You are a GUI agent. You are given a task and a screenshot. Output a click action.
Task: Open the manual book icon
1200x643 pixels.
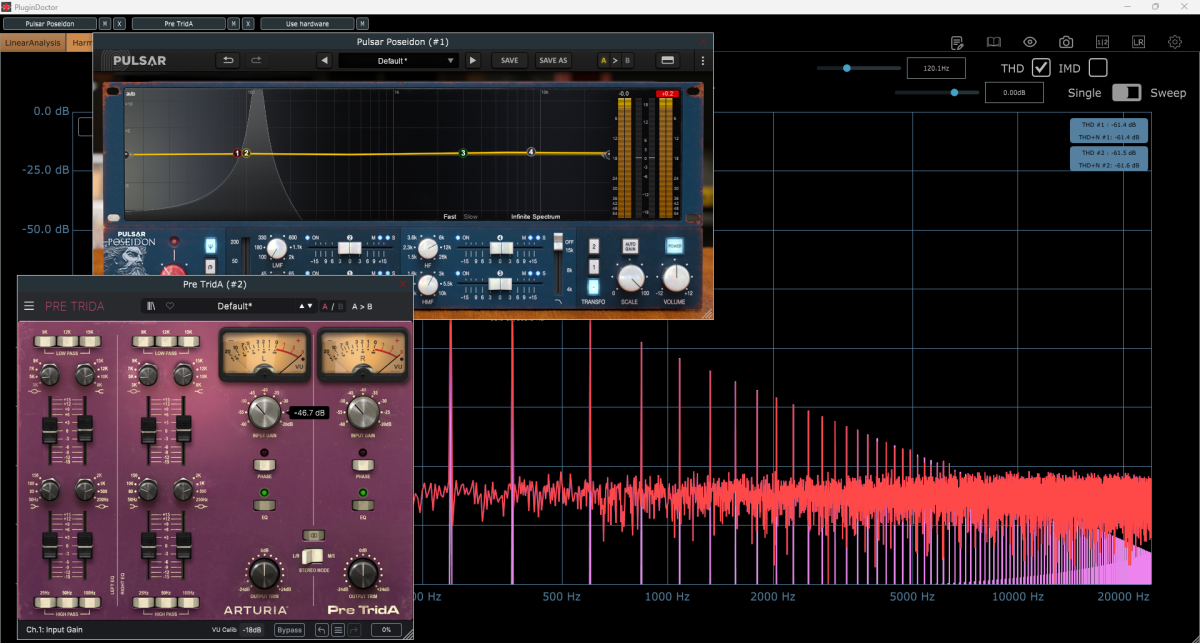tap(994, 43)
